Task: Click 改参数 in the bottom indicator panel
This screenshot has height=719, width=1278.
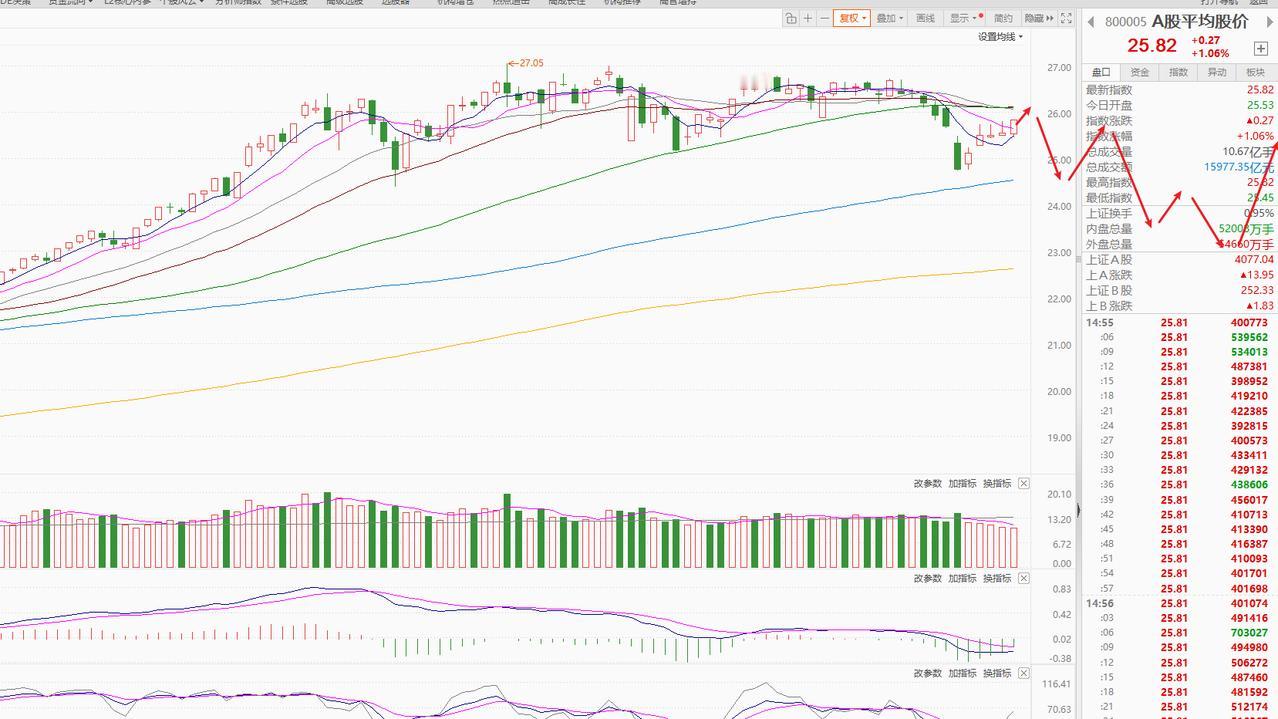Action: coord(928,674)
